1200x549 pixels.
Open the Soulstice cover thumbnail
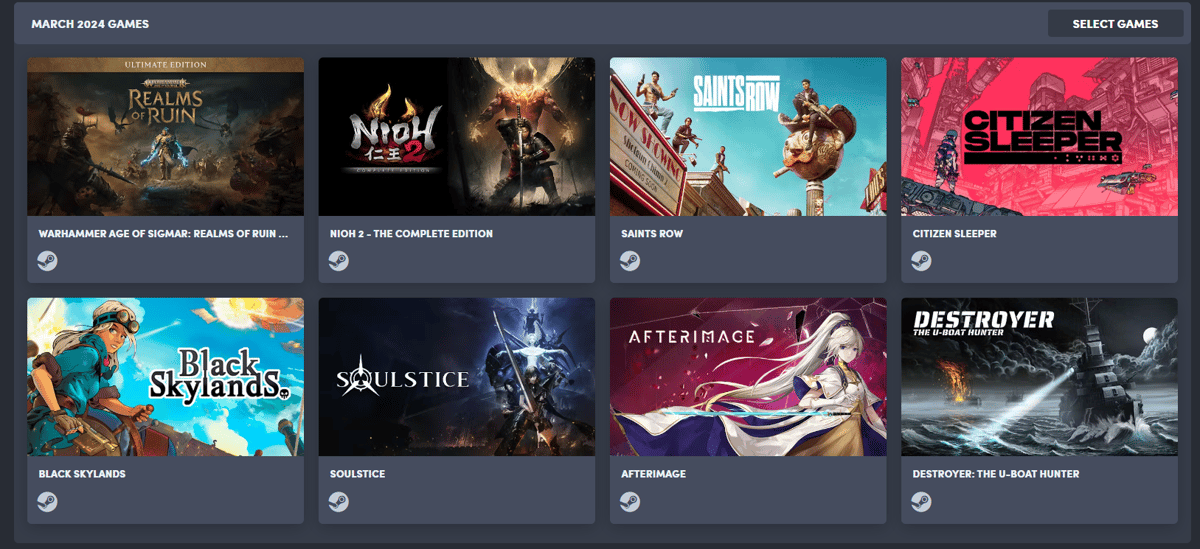click(457, 376)
